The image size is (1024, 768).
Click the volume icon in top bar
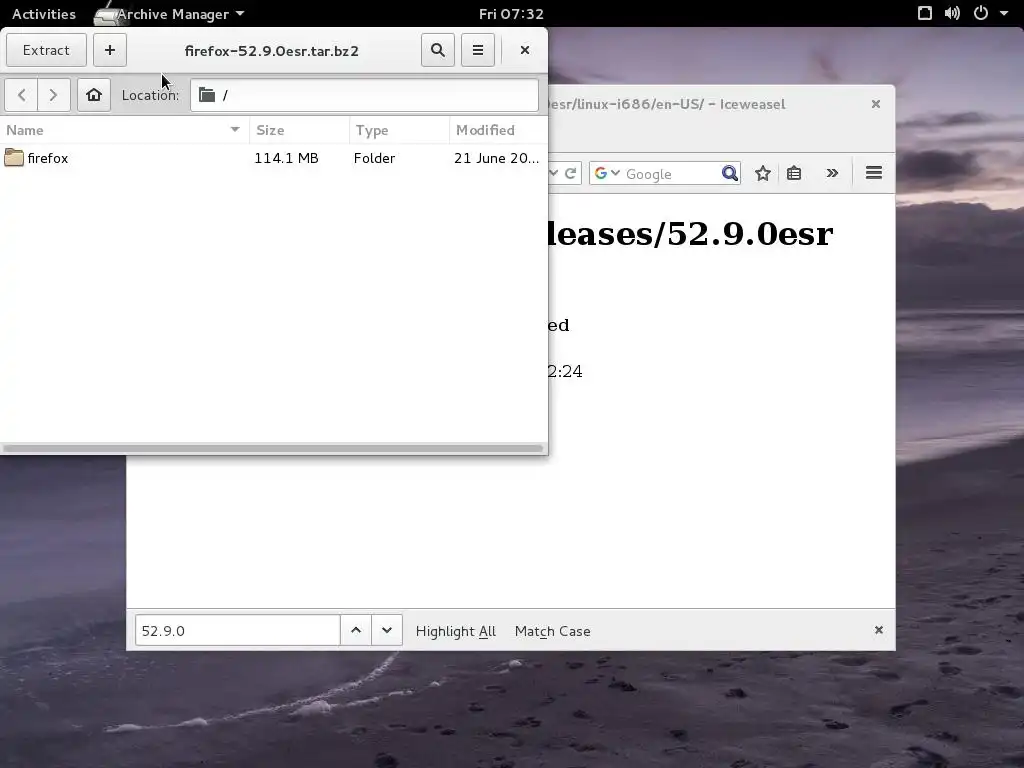[x=952, y=13]
